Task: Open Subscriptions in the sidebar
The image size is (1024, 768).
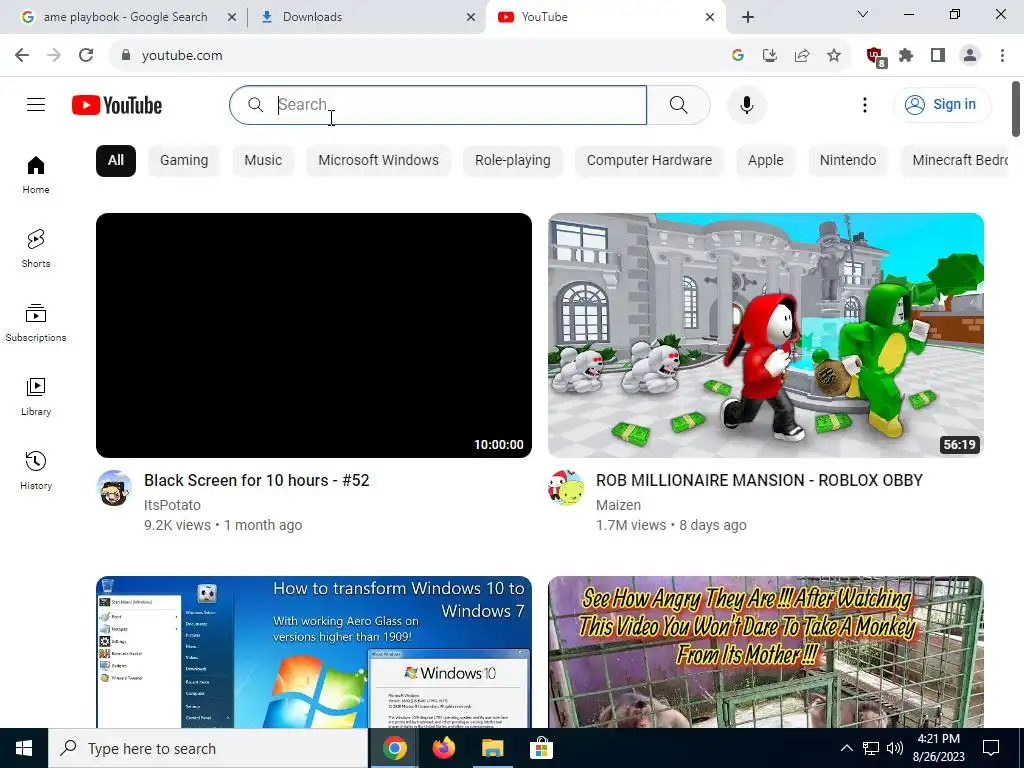Action: click(36, 323)
